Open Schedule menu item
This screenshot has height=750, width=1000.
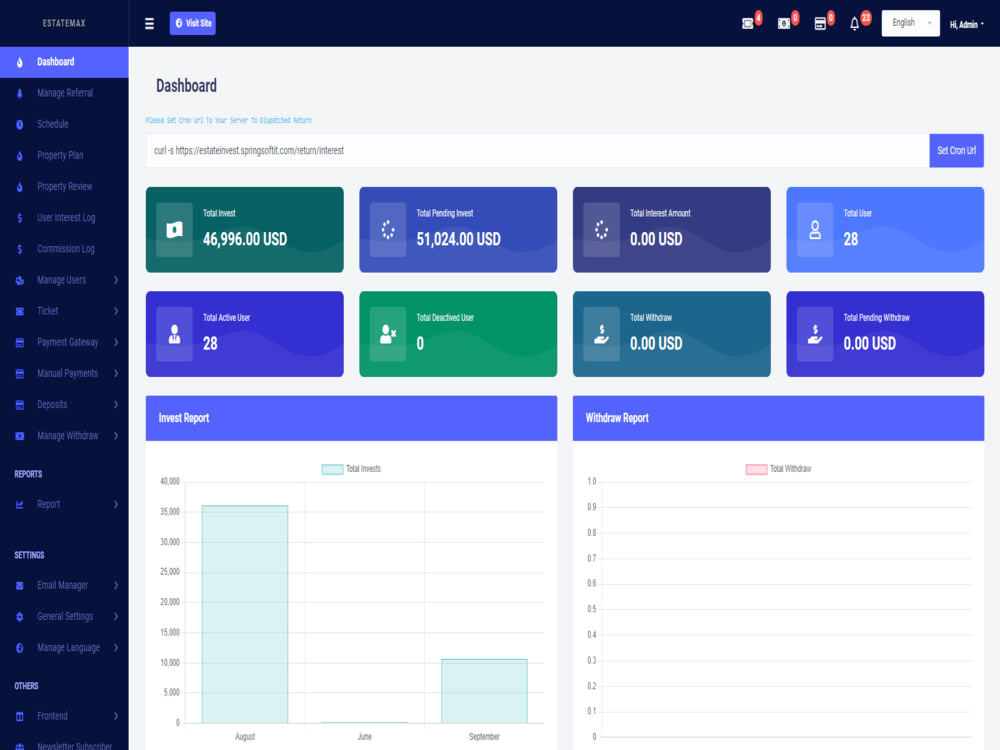(x=64, y=124)
